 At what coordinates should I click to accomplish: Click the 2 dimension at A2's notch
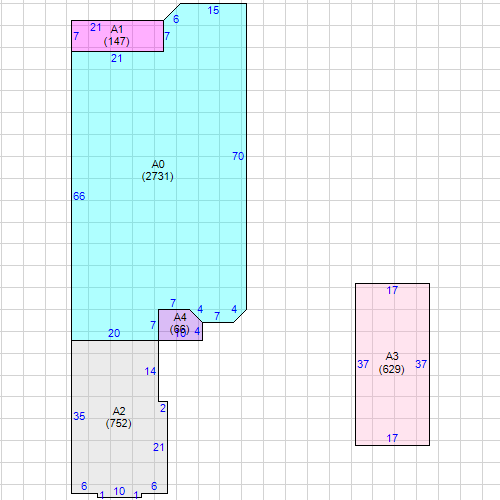163,408
